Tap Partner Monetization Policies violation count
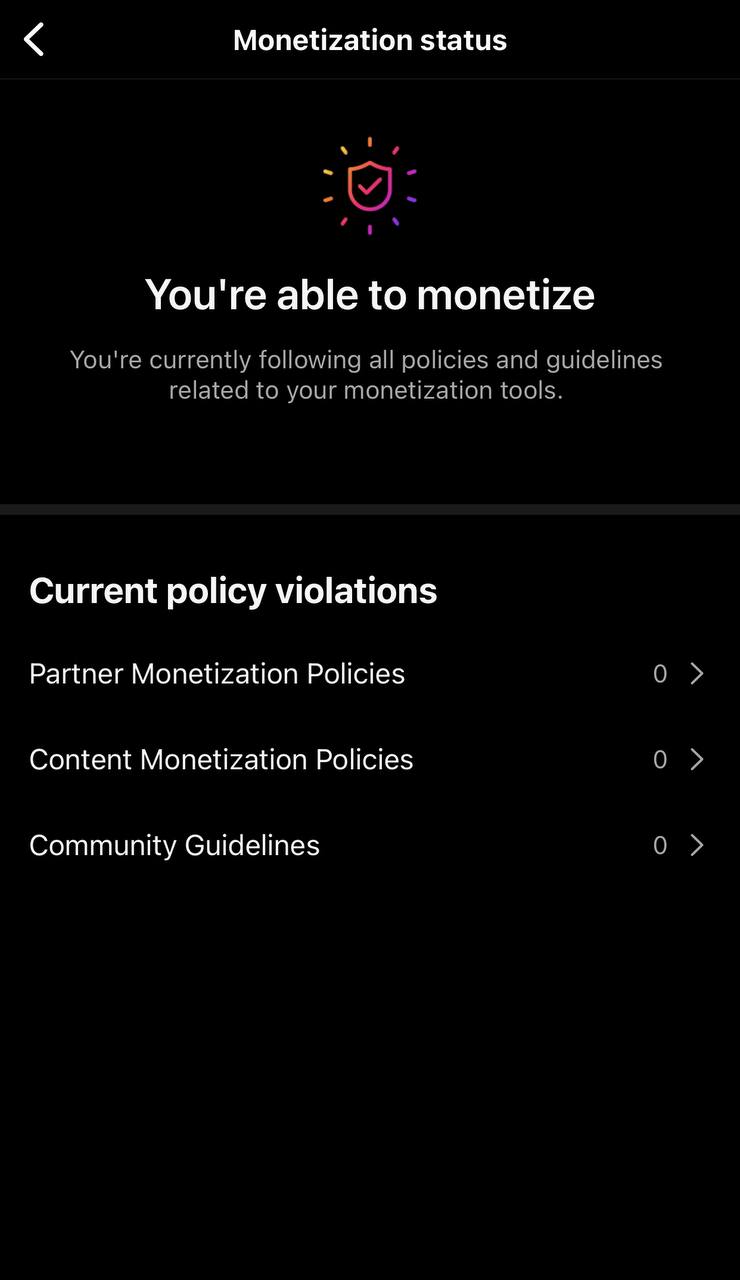Image resolution: width=740 pixels, height=1280 pixels. (x=660, y=674)
